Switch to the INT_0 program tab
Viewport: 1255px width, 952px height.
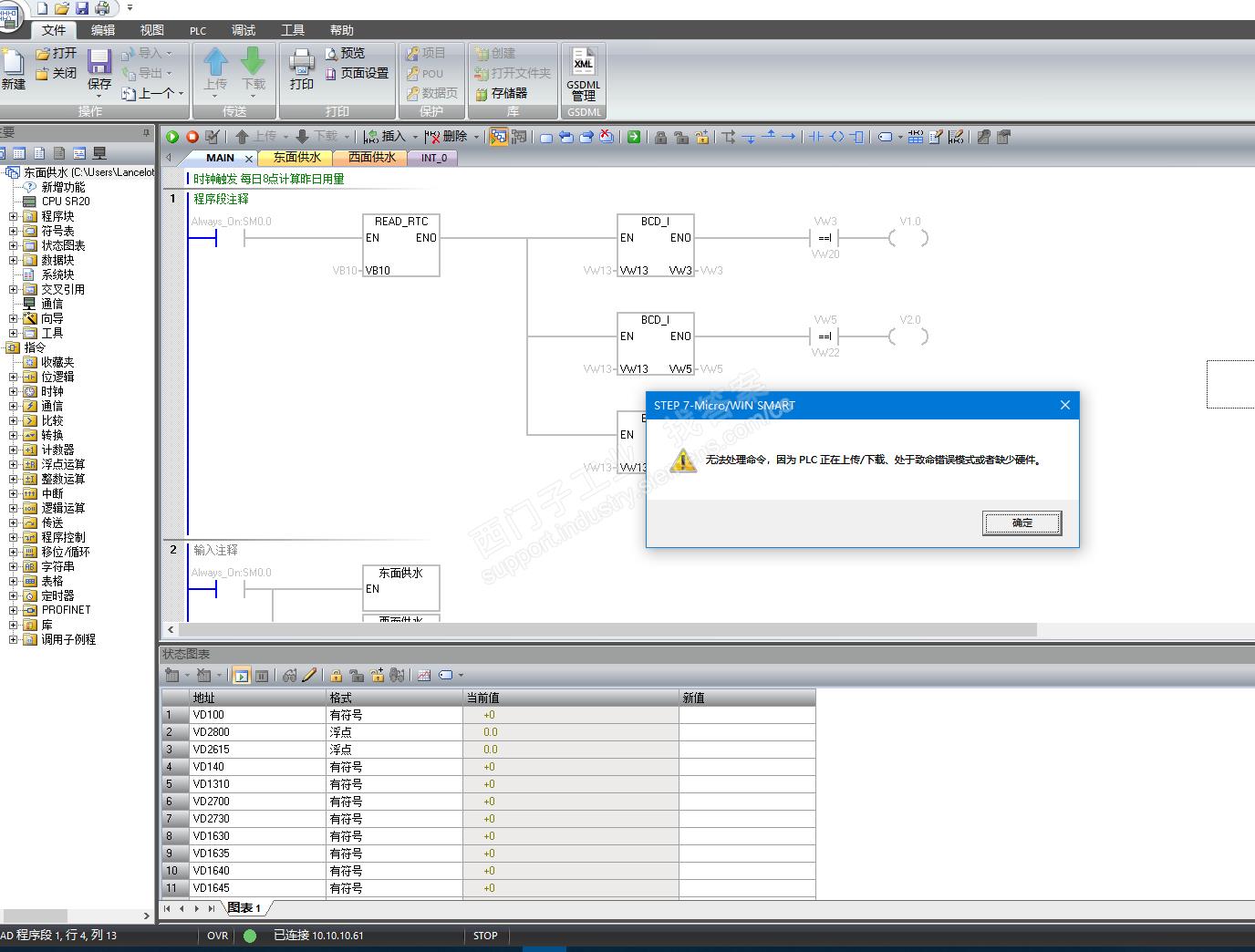coord(434,158)
